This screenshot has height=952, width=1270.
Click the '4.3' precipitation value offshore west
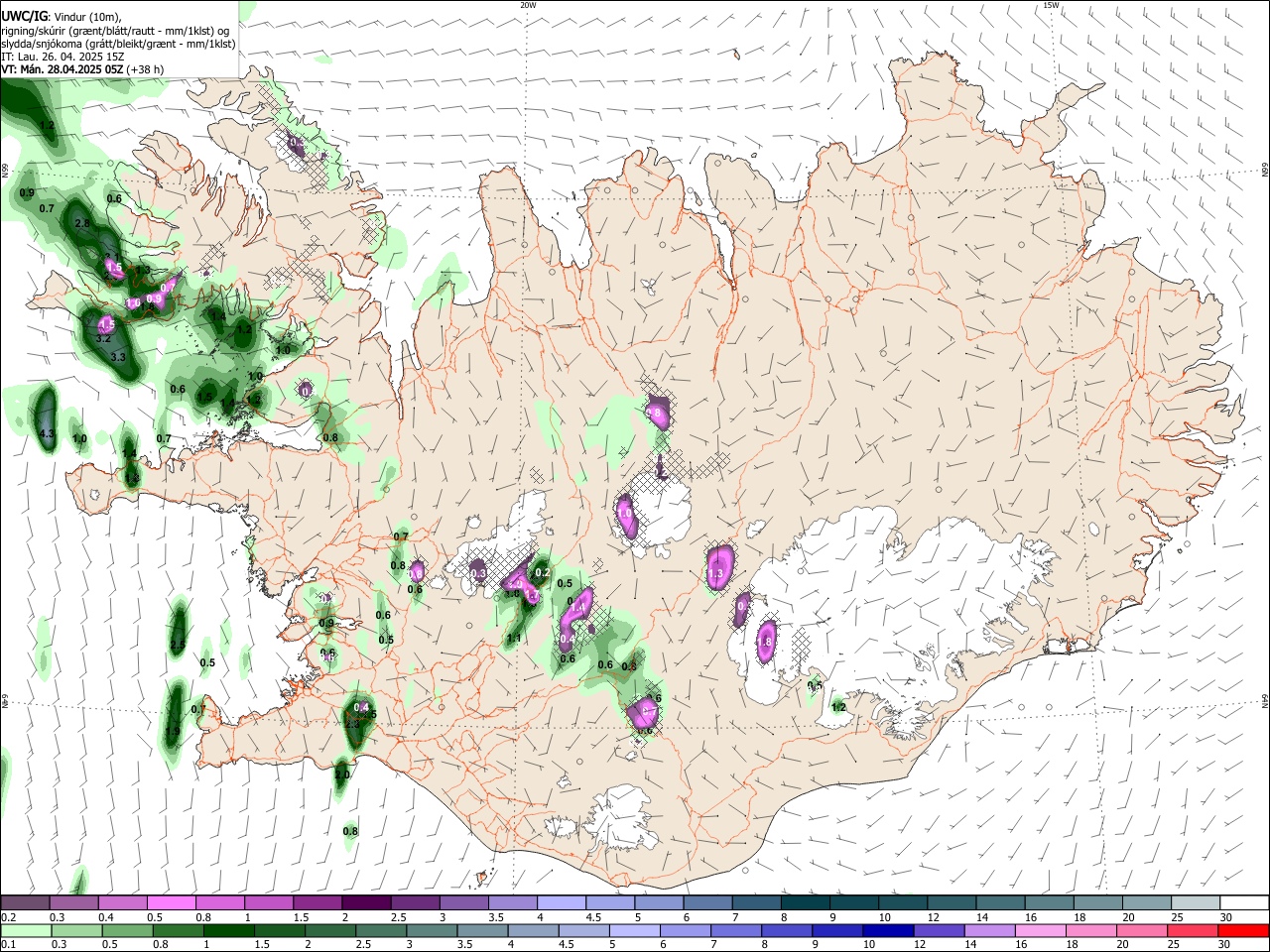46,434
